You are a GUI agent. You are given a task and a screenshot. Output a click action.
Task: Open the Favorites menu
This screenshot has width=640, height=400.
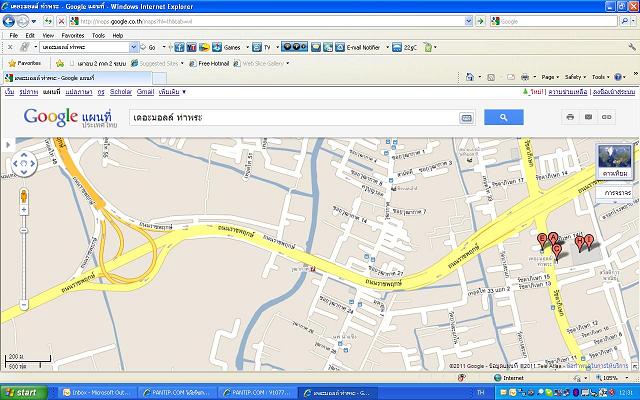tap(73, 36)
